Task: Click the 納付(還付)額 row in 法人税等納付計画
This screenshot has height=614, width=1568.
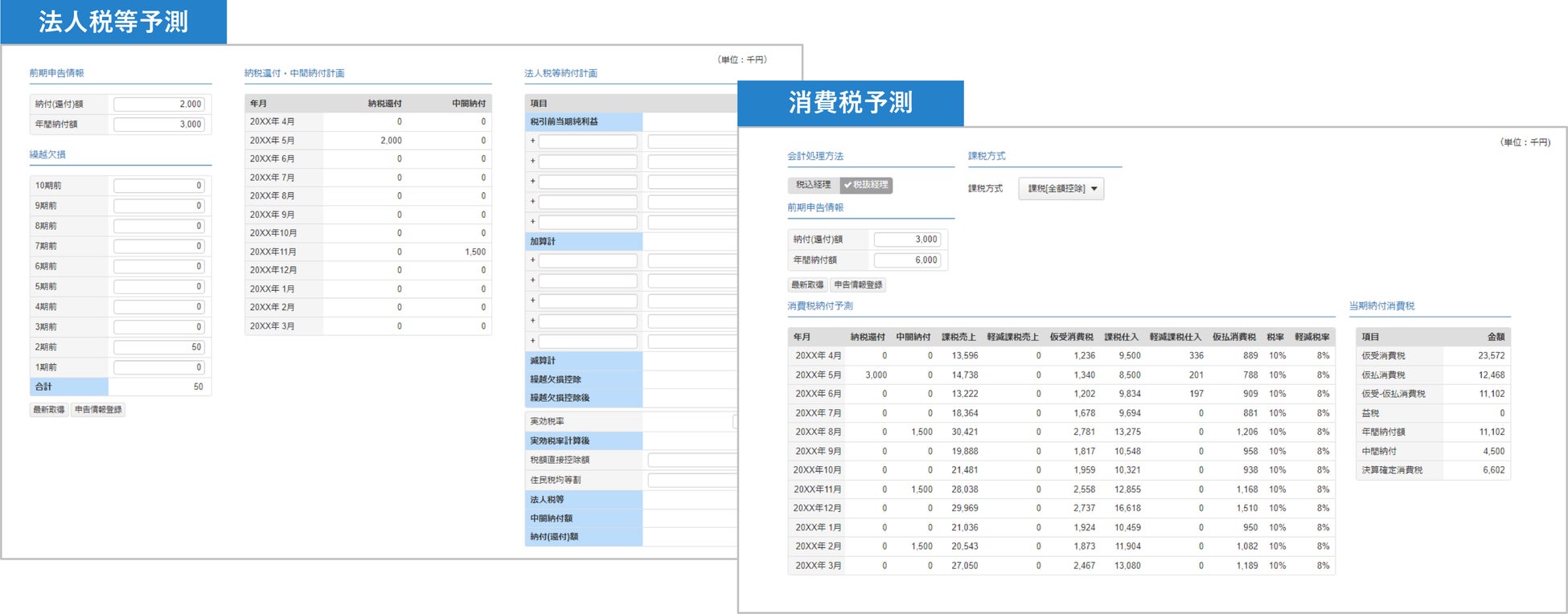Action: pyautogui.click(x=631, y=537)
